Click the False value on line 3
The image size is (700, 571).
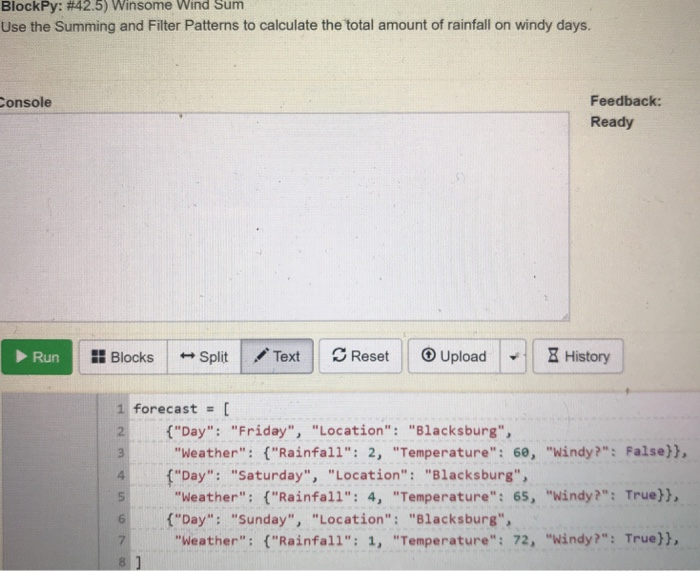645,451
